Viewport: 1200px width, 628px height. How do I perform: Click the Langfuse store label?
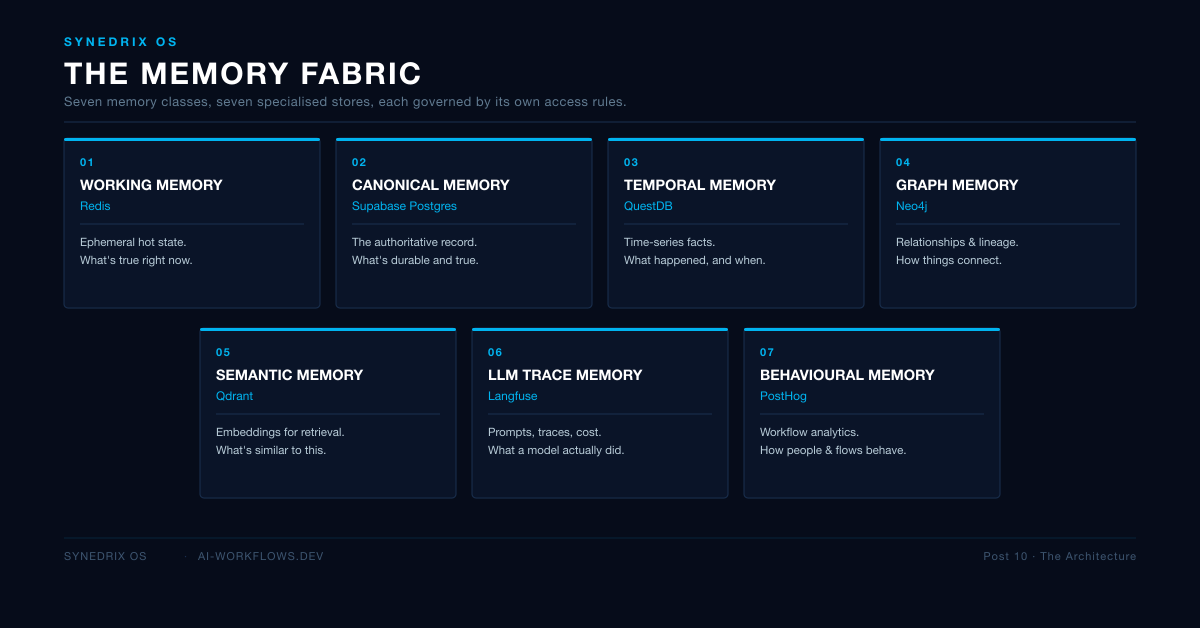513,396
